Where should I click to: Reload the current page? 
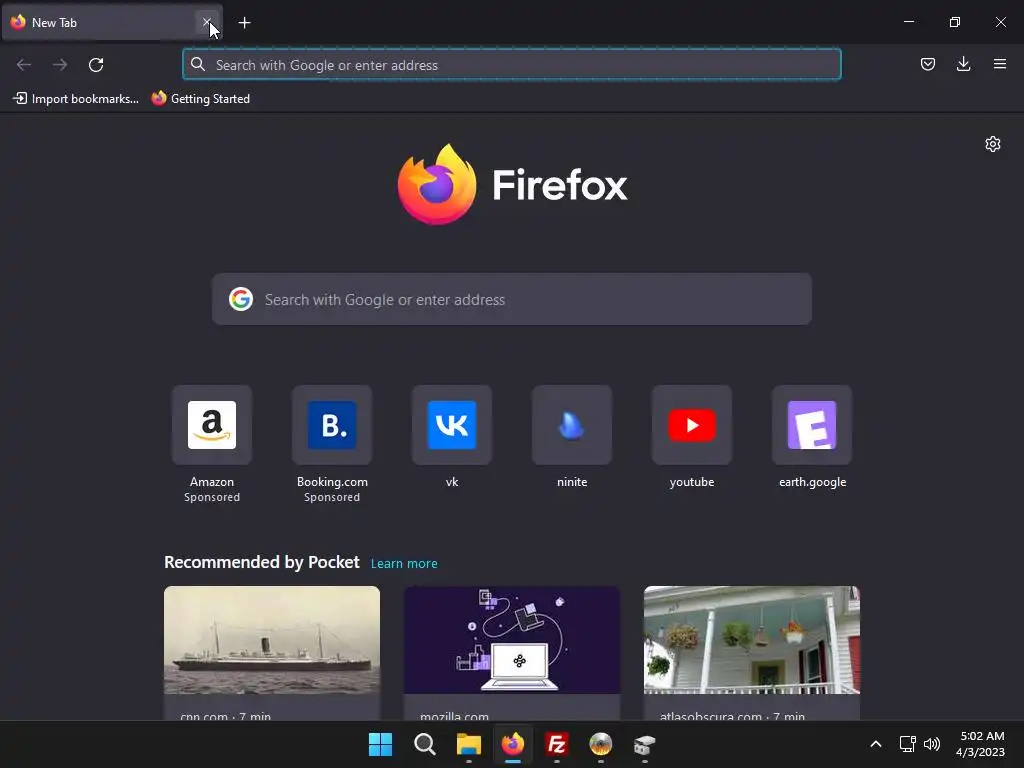coord(96,65)
